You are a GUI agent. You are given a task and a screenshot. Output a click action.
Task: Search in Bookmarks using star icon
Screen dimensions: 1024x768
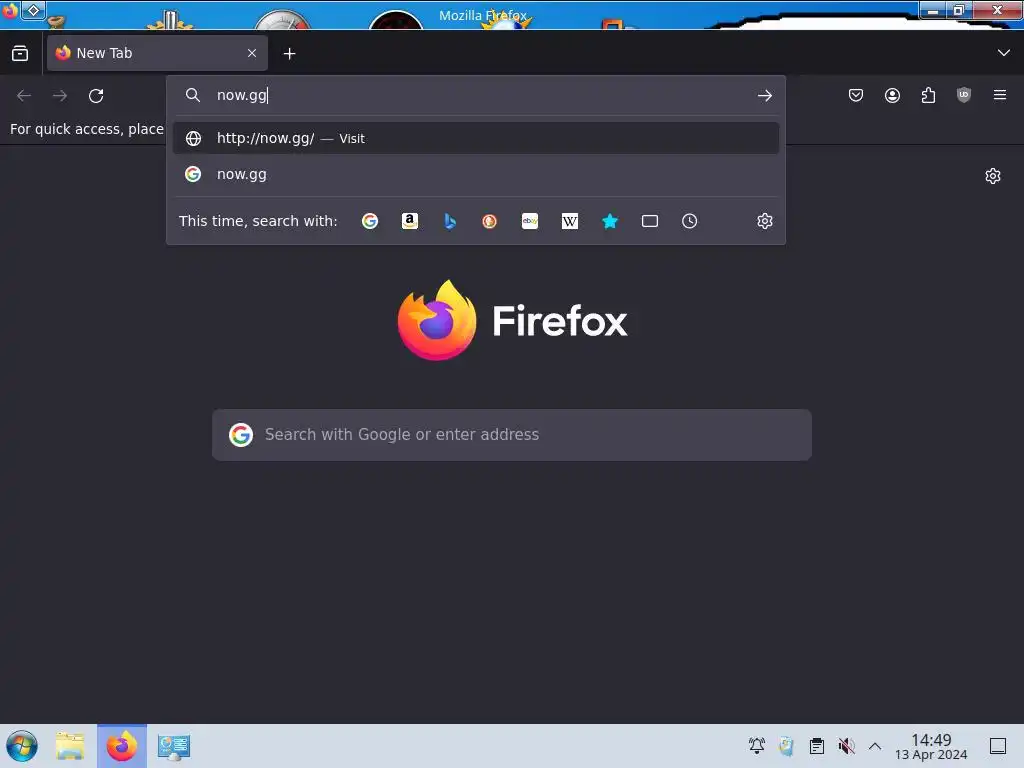(610, 221)
